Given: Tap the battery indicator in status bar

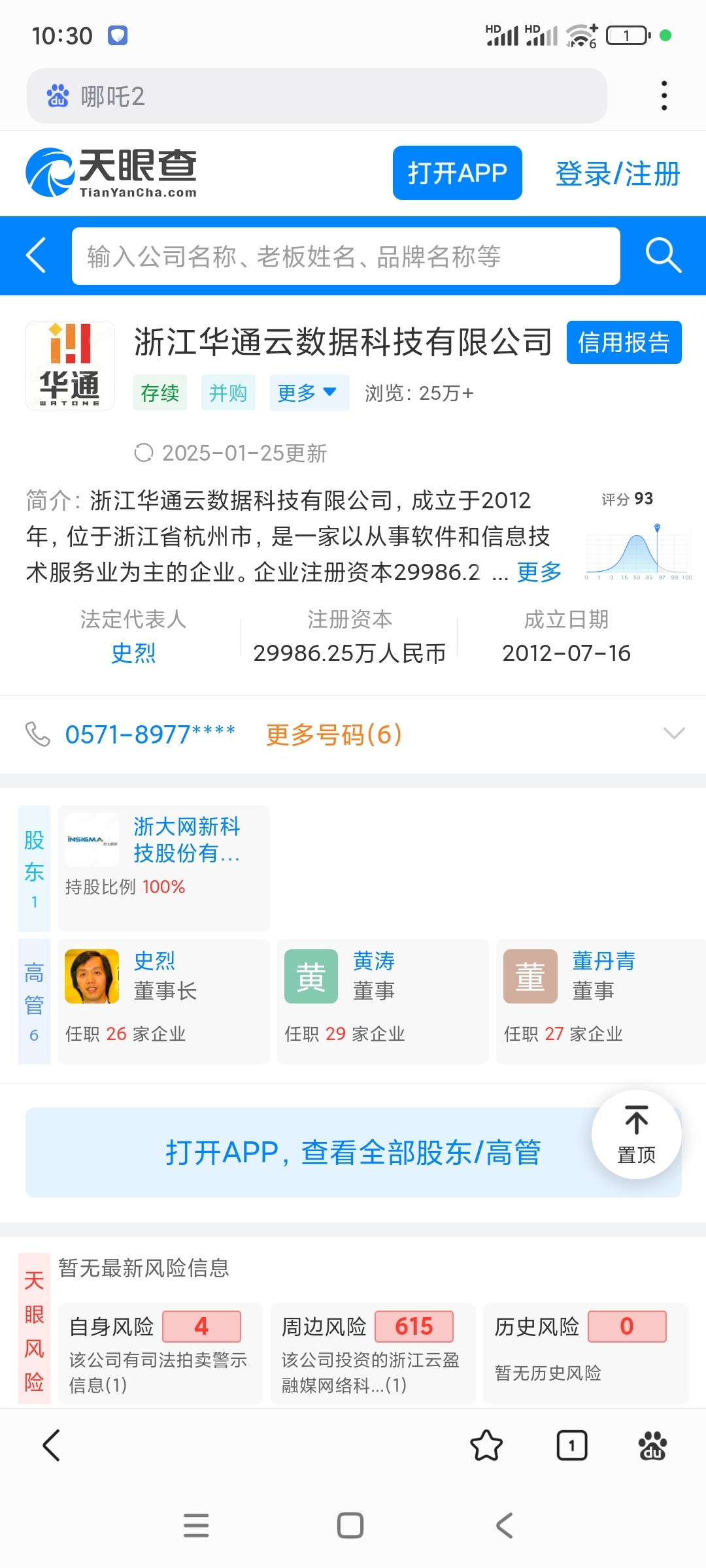Looking at the screenshot, I should (628, 35).
